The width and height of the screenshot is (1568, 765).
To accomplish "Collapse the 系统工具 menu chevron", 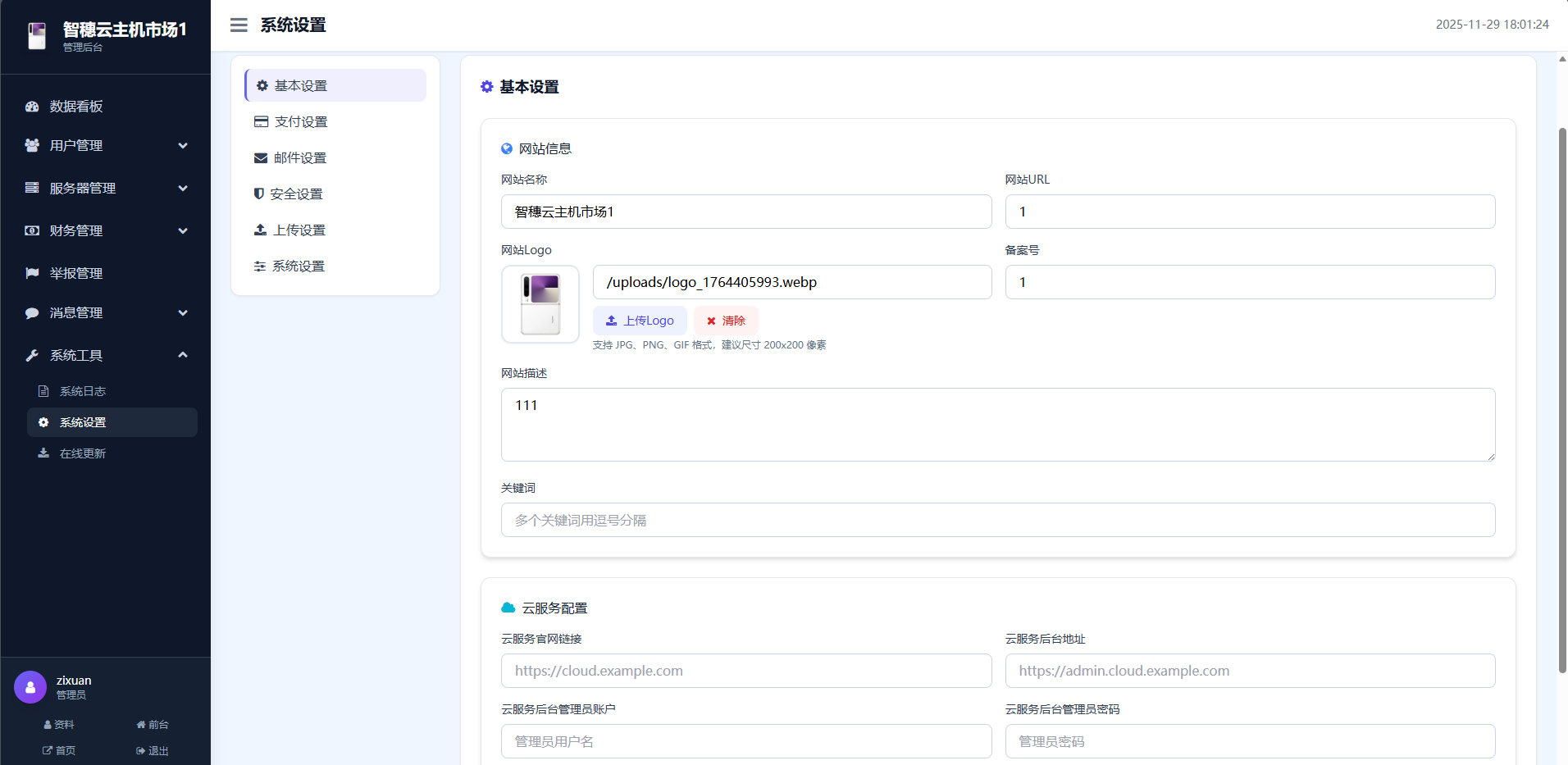I will [x=183, y=355].
